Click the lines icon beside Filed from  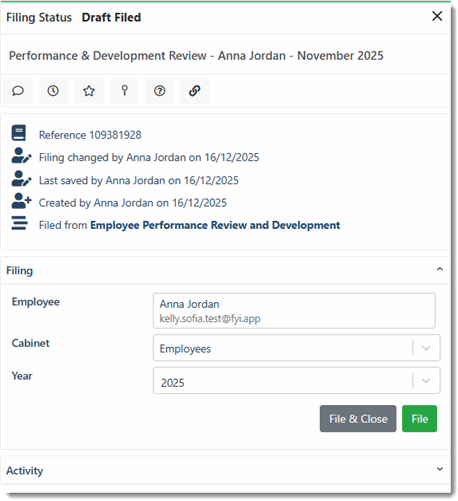[x=19, y=223]
